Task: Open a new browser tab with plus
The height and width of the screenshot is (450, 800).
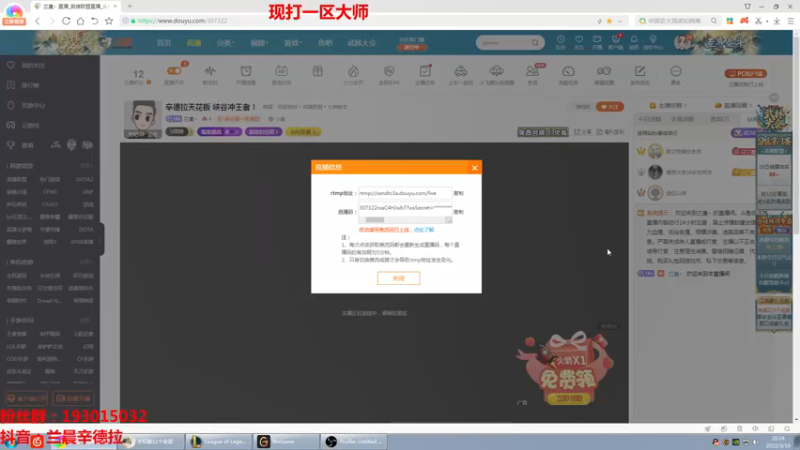Action: pyautogui.click(x=130, y=6)
